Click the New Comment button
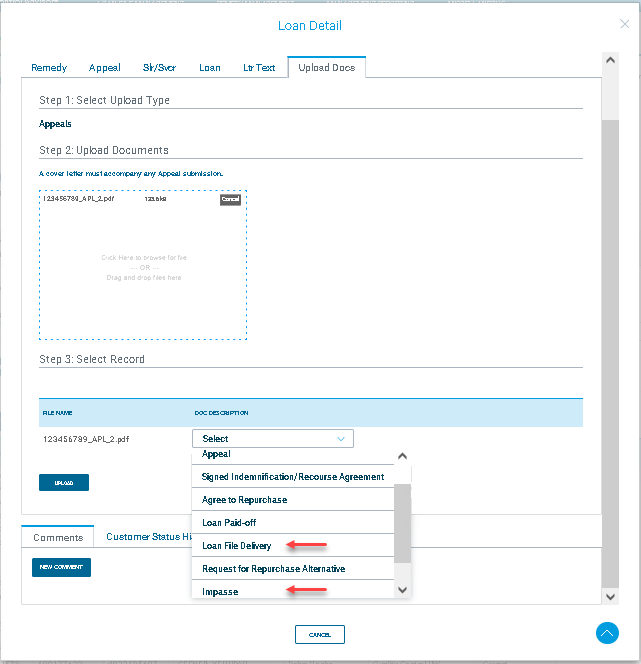This screenshot has height=664, width=641. coord(61,568)
